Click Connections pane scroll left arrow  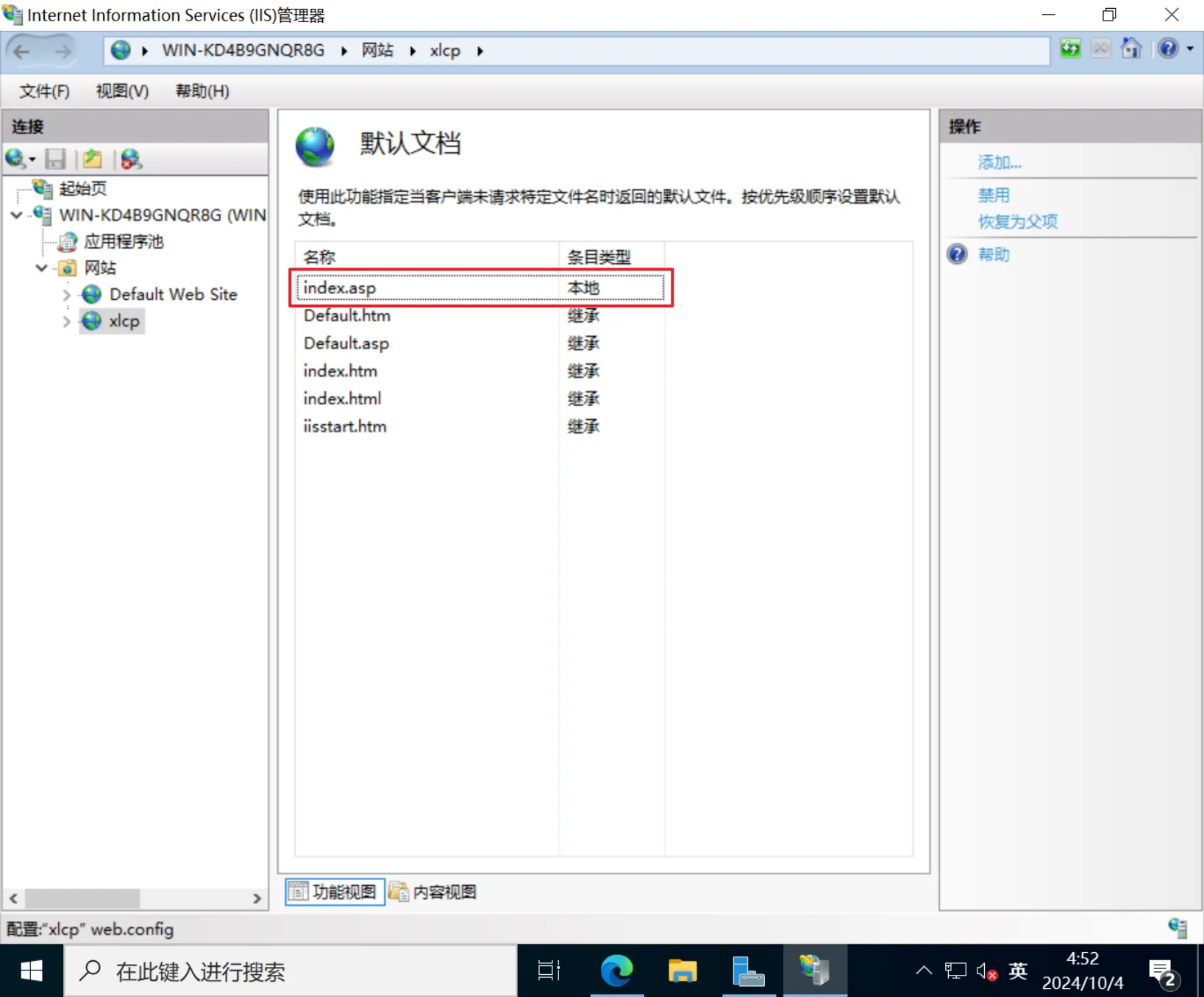pos(13,898)
